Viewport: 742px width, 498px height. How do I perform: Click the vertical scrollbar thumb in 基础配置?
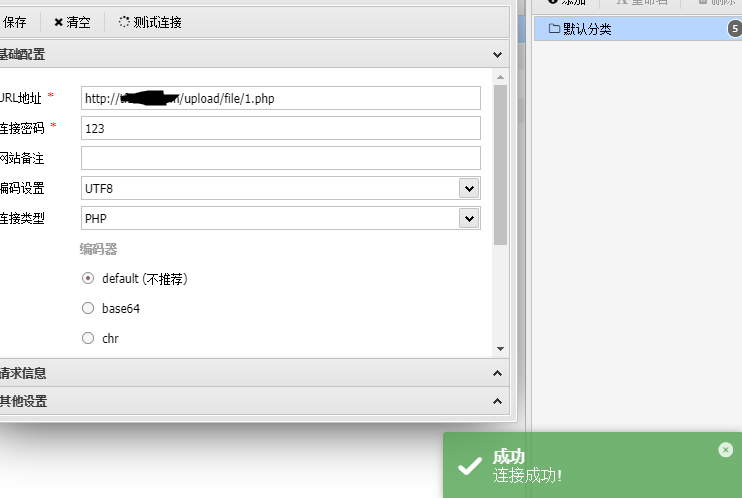click(500, 165)
